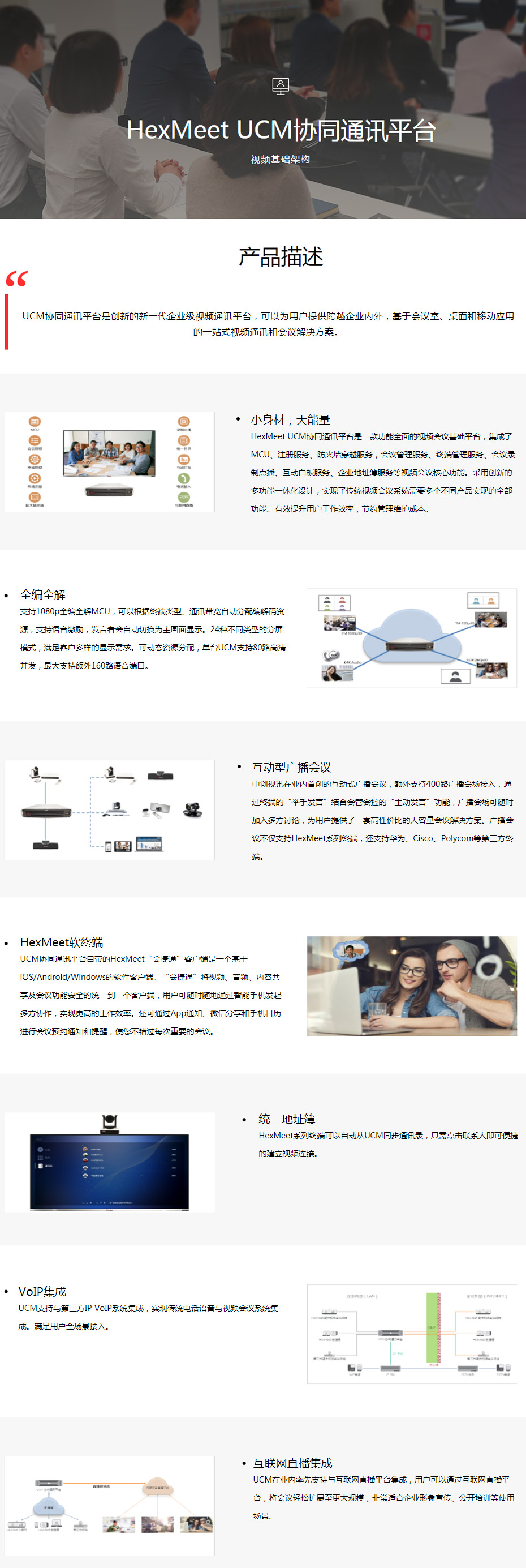The width and height of the screenshot is (526, 1568).
Task: Open the HexMeet软终端 couple-with-laptop photo
Action: pyautogui.click(x=412, y=986)
